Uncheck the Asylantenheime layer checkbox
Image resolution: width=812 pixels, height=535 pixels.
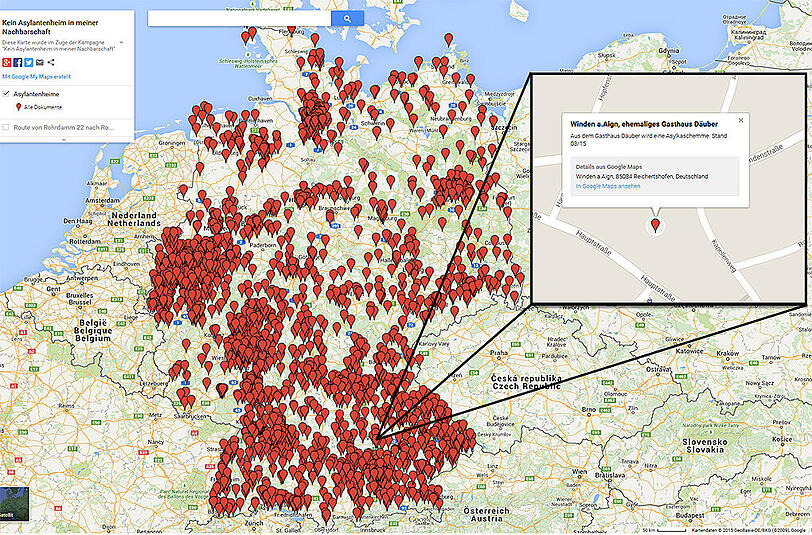(7, 93)
